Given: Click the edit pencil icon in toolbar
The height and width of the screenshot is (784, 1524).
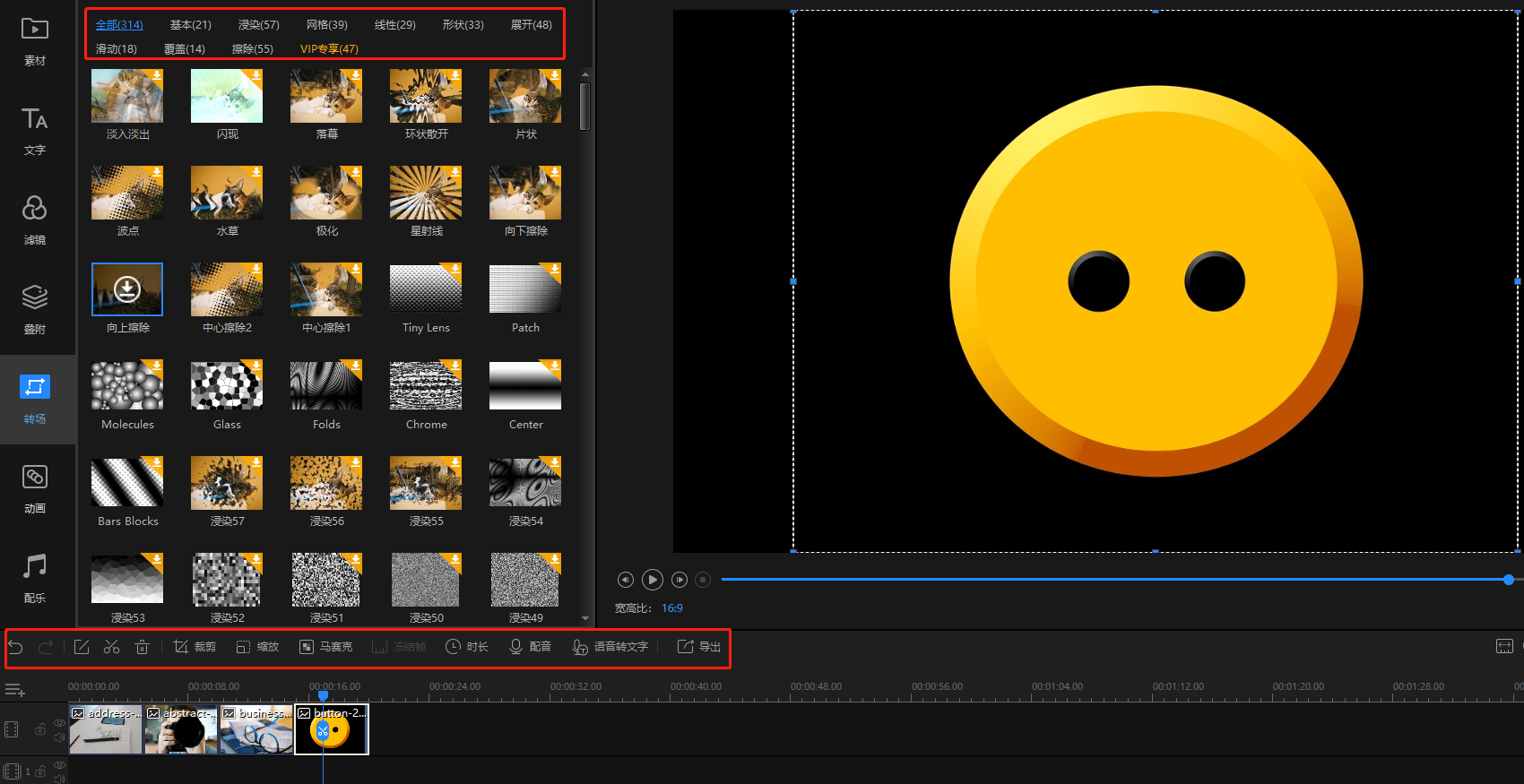Looking at the screenshot, I should coord(82,647).
